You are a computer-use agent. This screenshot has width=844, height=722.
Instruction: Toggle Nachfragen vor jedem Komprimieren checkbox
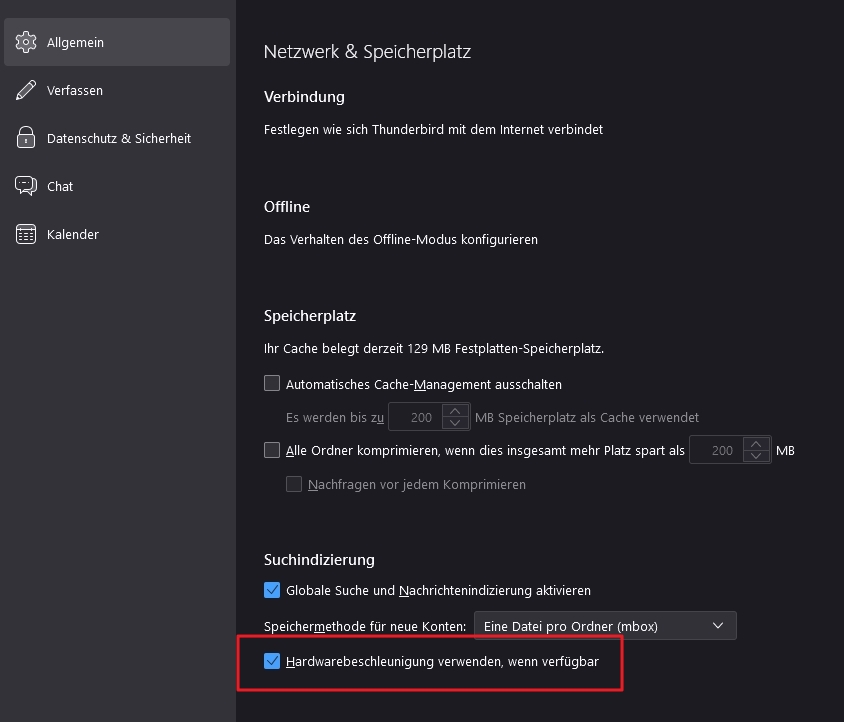pyautogui.click(x=294, y=484)
